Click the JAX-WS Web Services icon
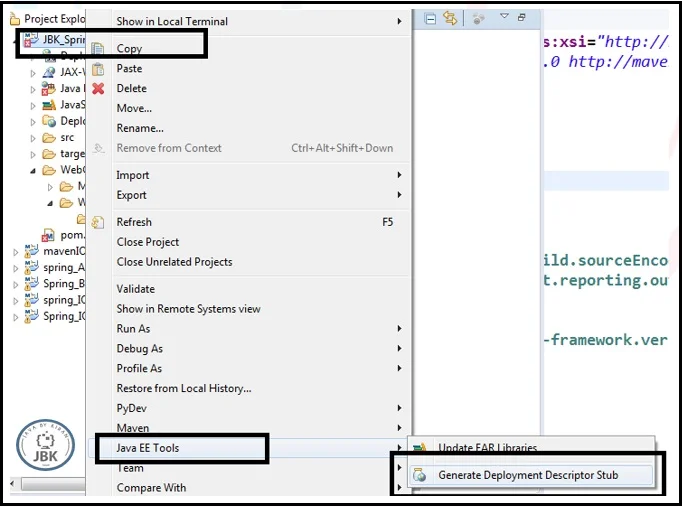Image resolution: width=682 pixels, height=507 pixels. 49,72
